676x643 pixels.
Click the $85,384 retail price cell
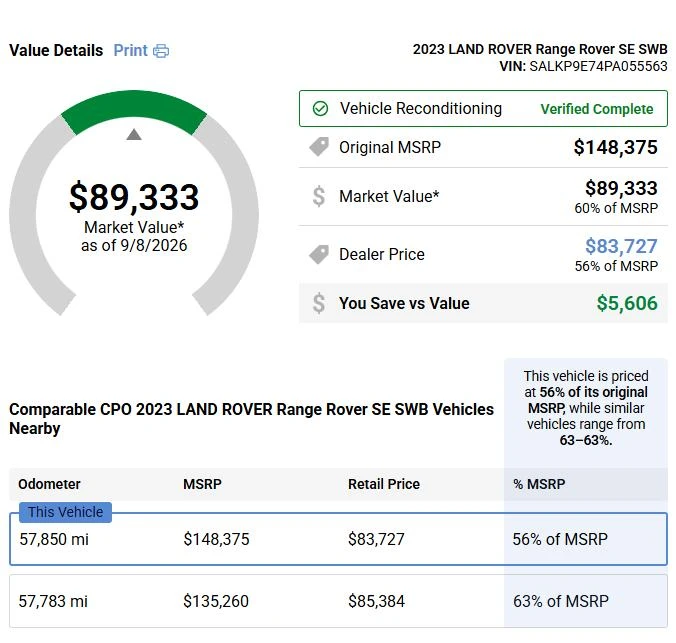tap(376, 601)
